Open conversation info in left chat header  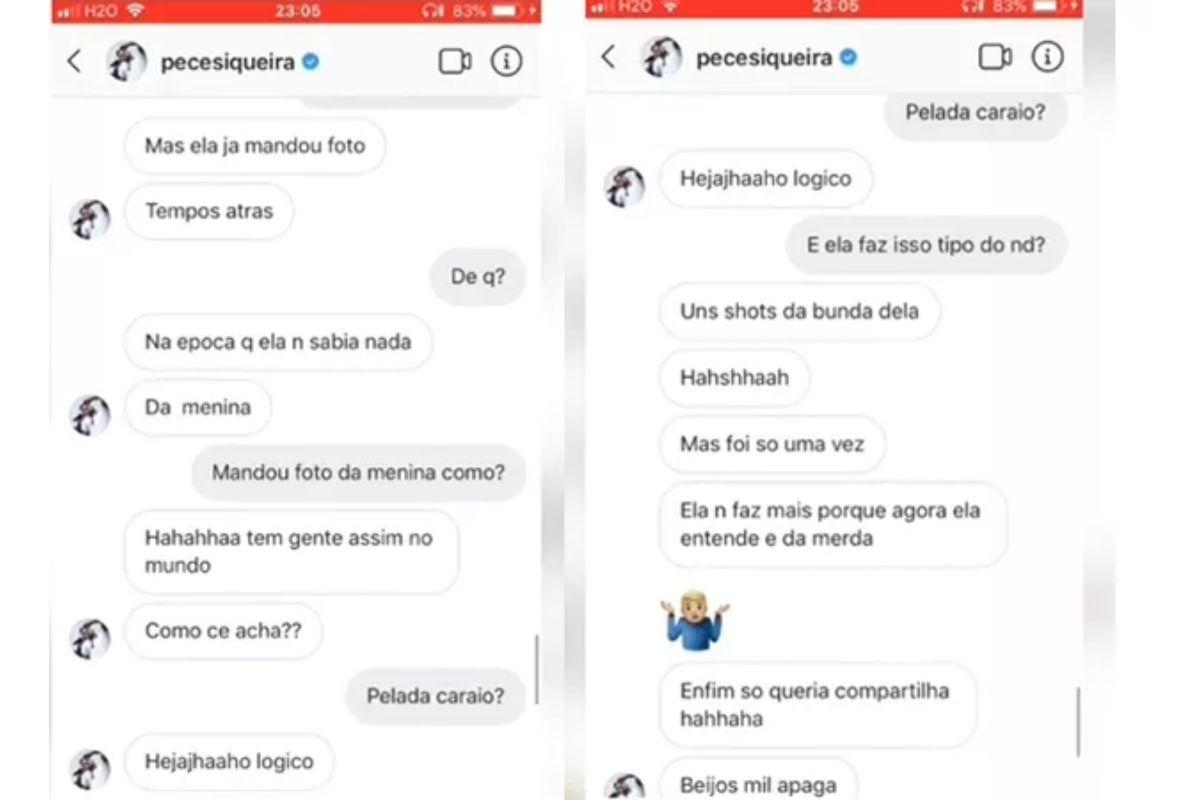[x=506, y=62]
